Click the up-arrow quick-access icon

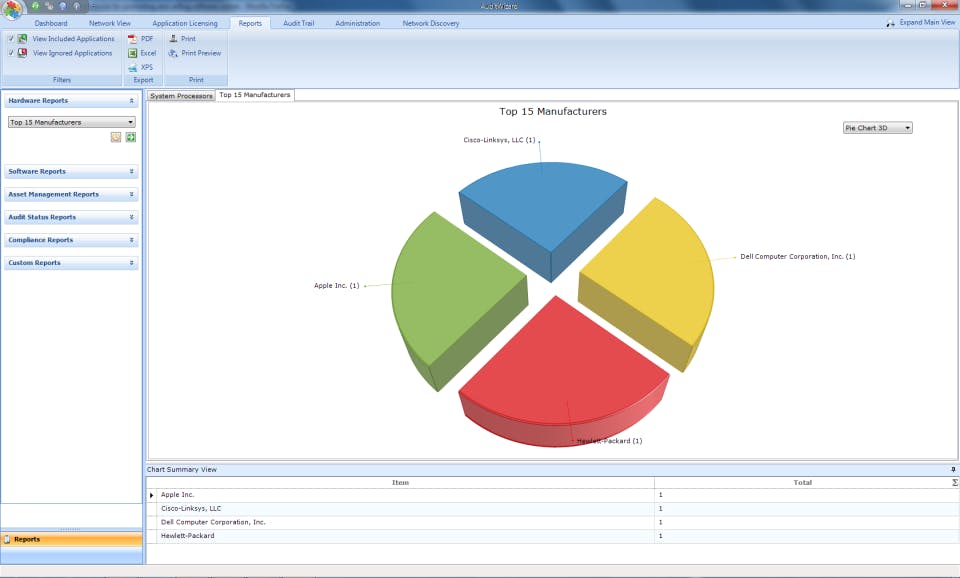pyautogui.click(x=77, y=6)
